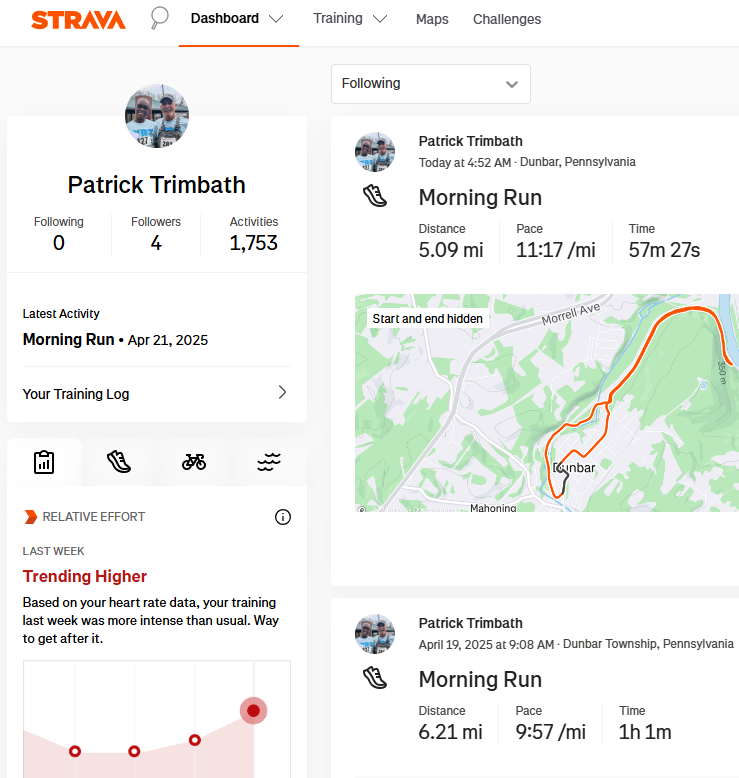Screen dimensions: 739x778
Task: Open Your Training Log link
Action: coord(156,394)
